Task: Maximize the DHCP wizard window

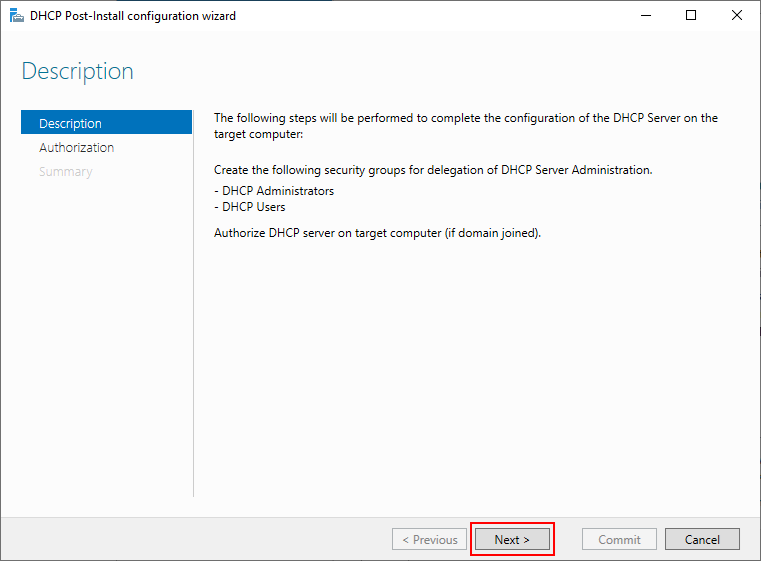Action: point(691,16)
